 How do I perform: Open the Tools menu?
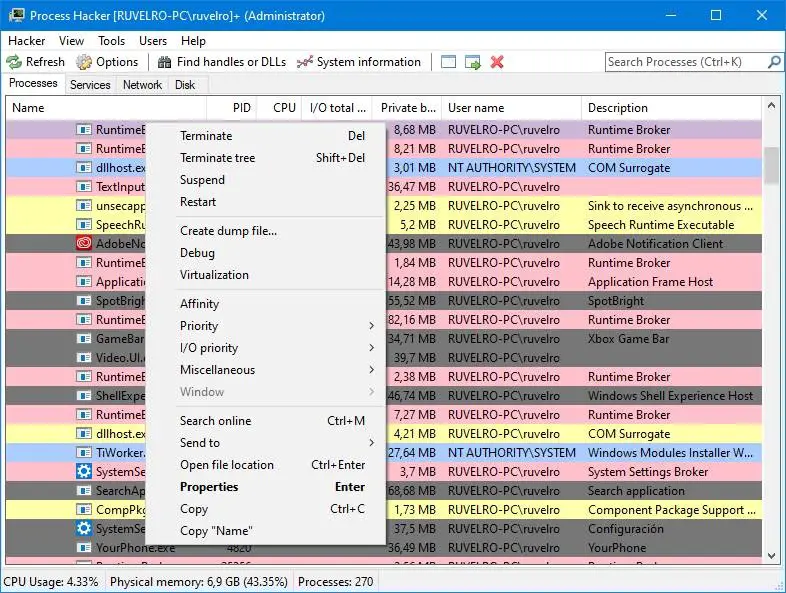111,41
